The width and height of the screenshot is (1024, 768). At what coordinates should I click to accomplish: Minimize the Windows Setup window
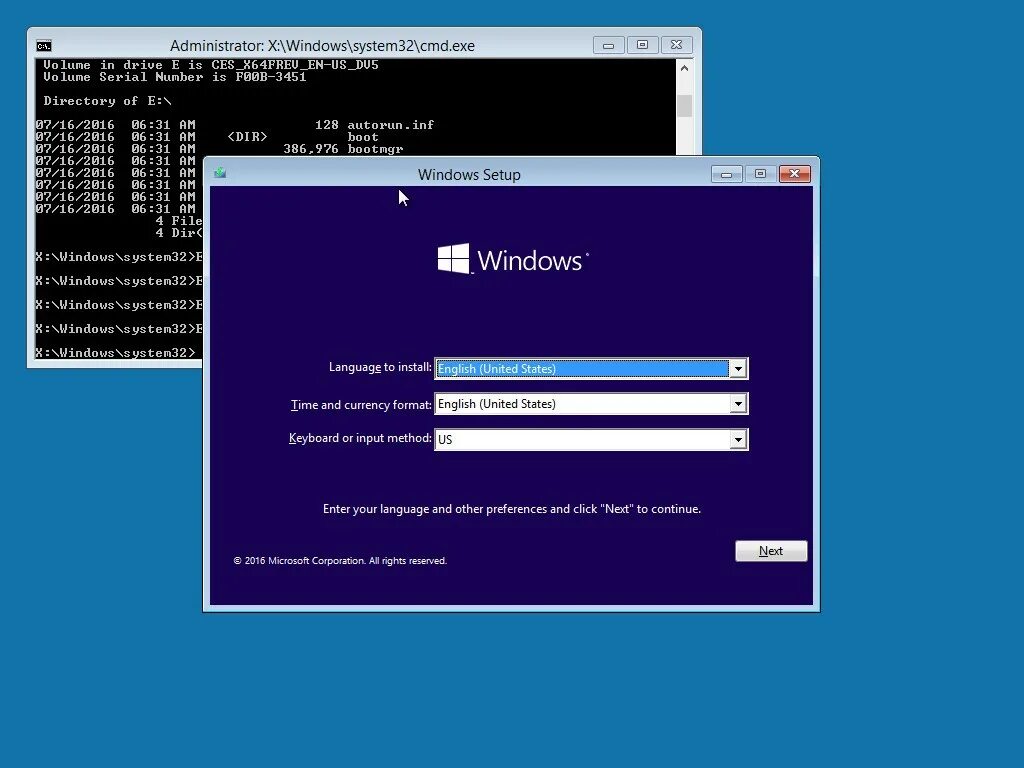[x=726, y=174]
